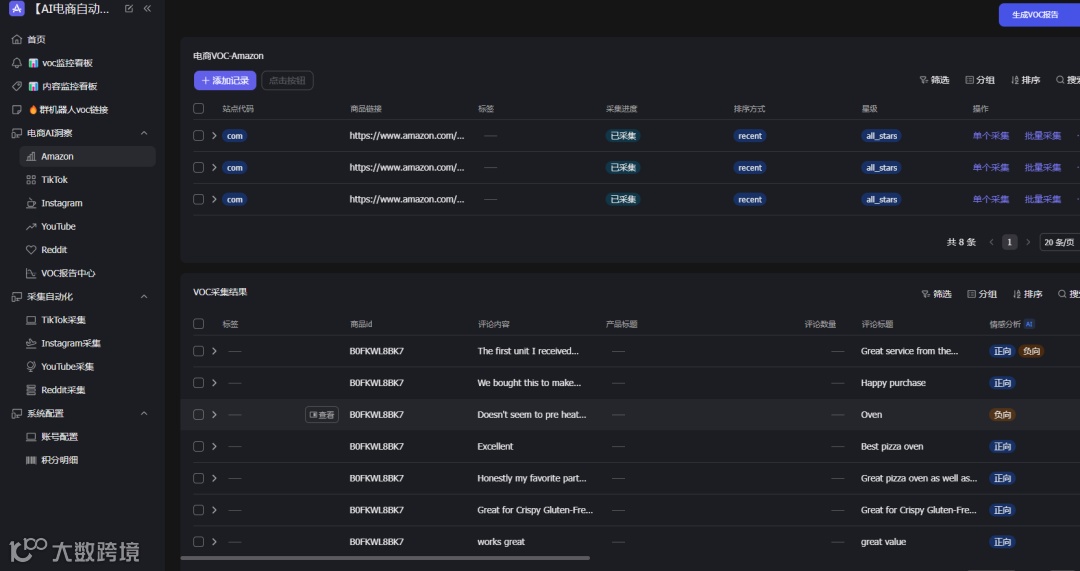Click the bar chart icon beside Amazon
Screen dimensions: 1080x571
[31, 156]
